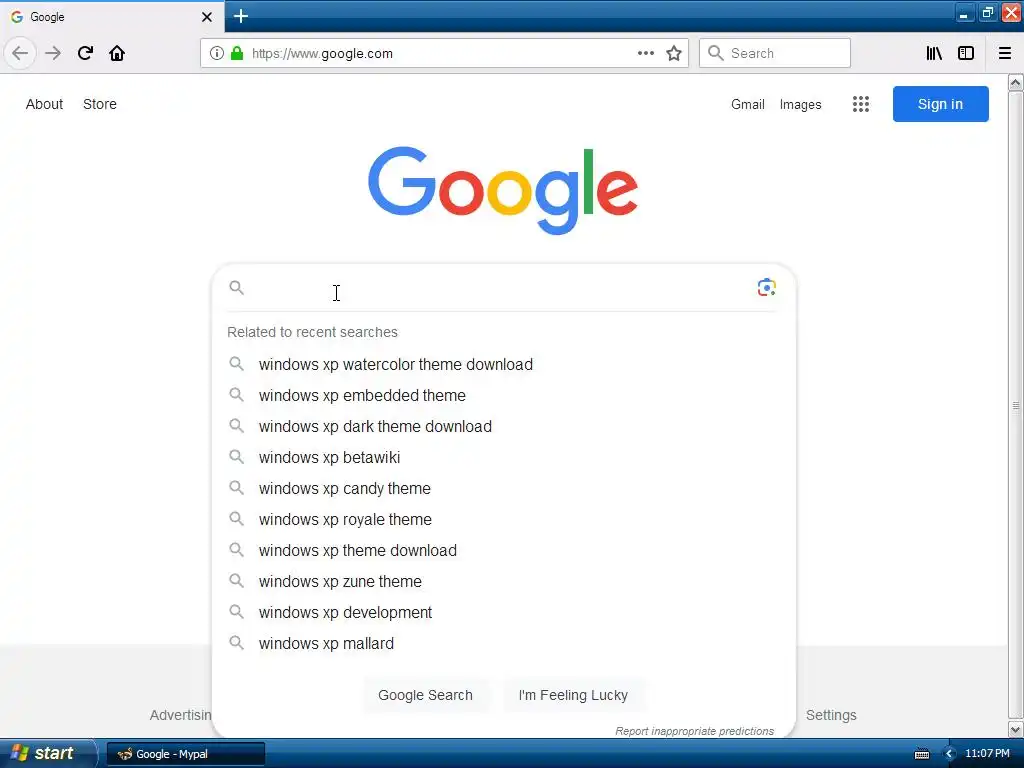Open the Images link

[801, 104]
